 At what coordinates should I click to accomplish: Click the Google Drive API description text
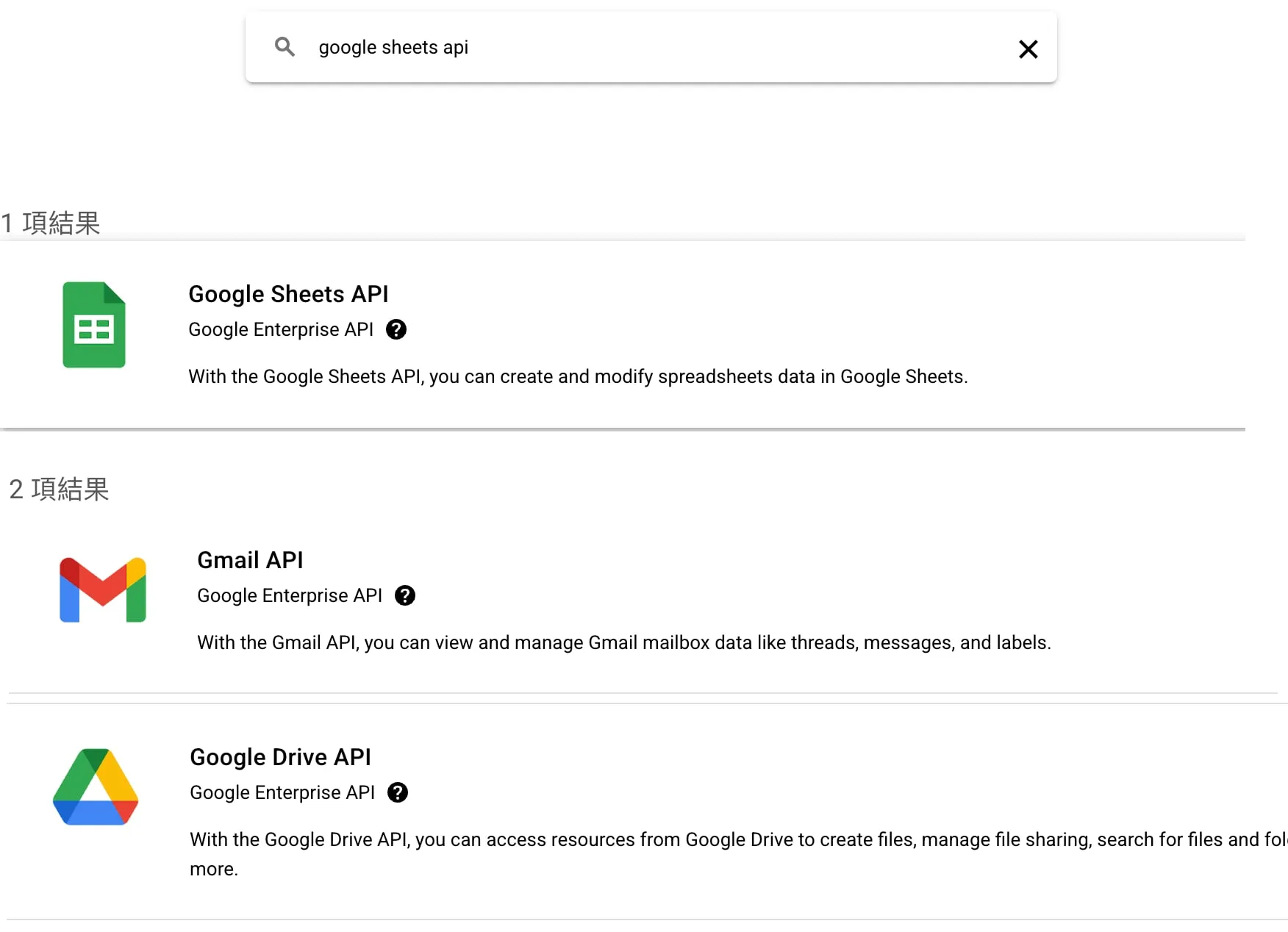tap(738, 853)
